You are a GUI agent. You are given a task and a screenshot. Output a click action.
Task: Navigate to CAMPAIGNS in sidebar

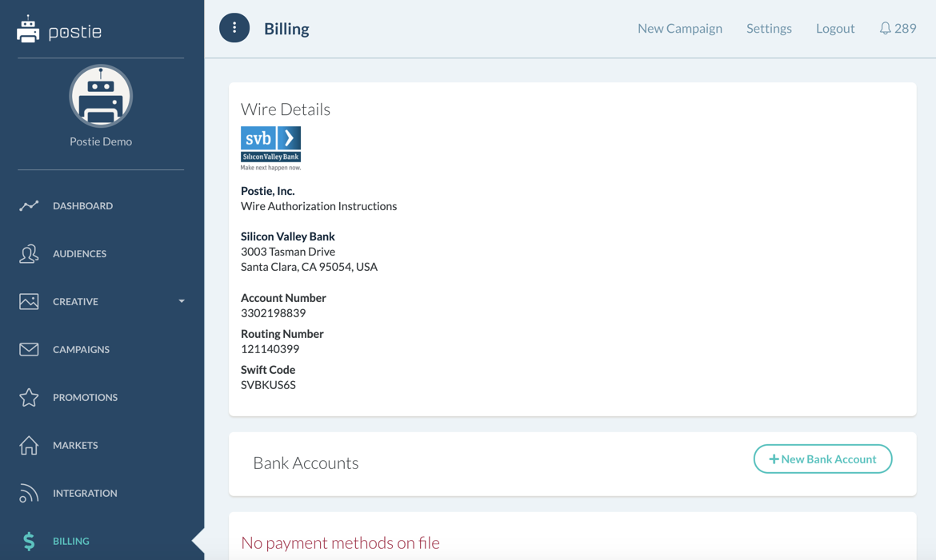click(x=81, y=349)
